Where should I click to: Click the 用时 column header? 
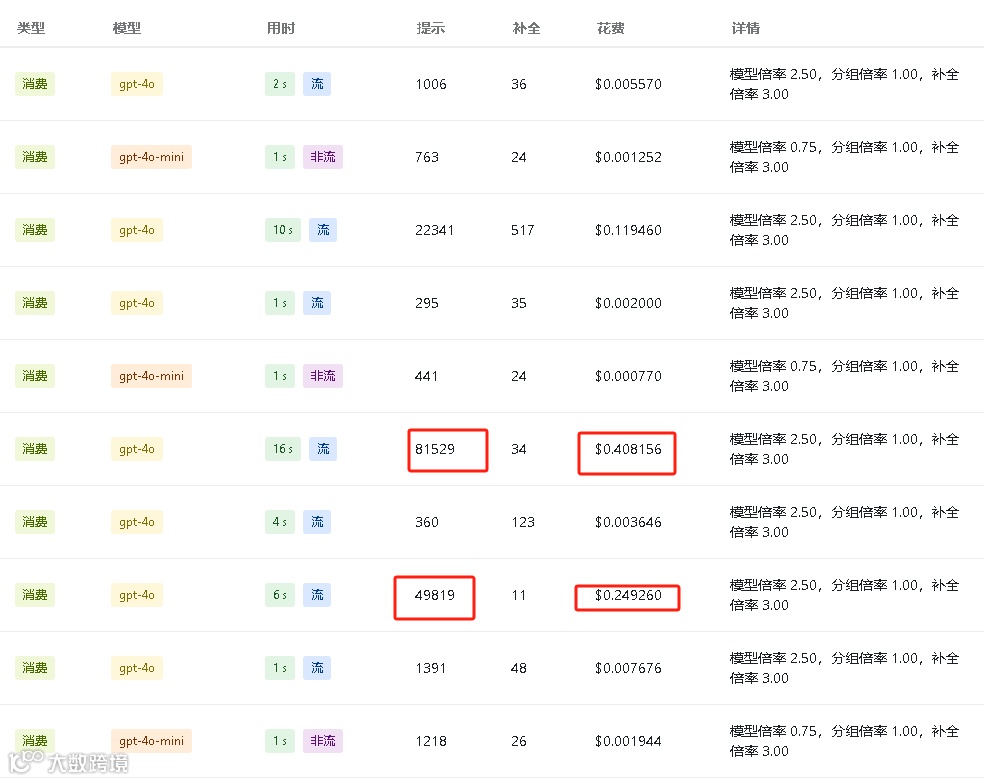281,28
